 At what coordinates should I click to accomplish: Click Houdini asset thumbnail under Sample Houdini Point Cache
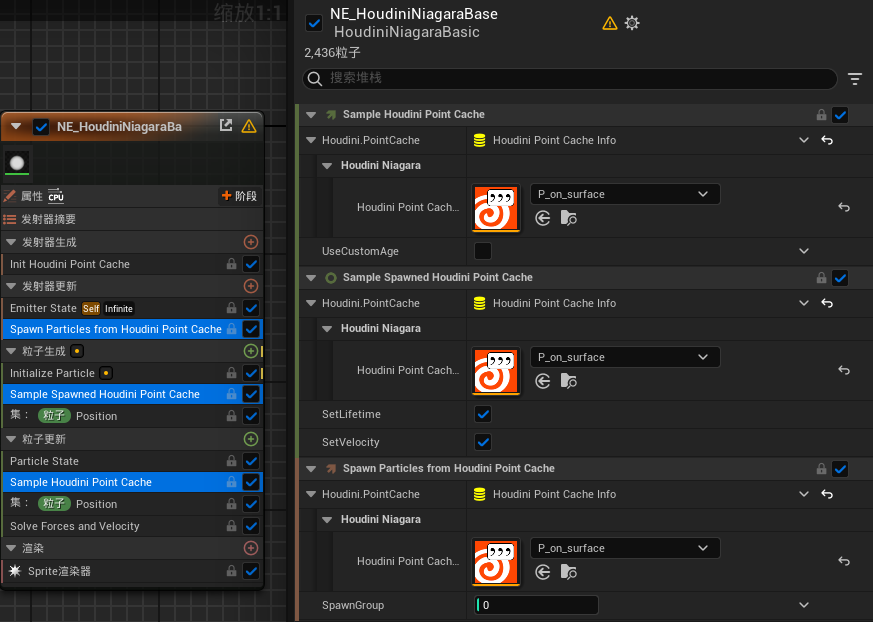496,208
